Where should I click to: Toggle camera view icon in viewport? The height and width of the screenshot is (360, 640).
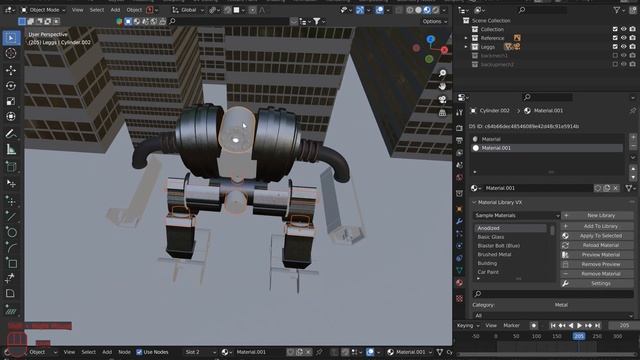[x=442, y=99]
